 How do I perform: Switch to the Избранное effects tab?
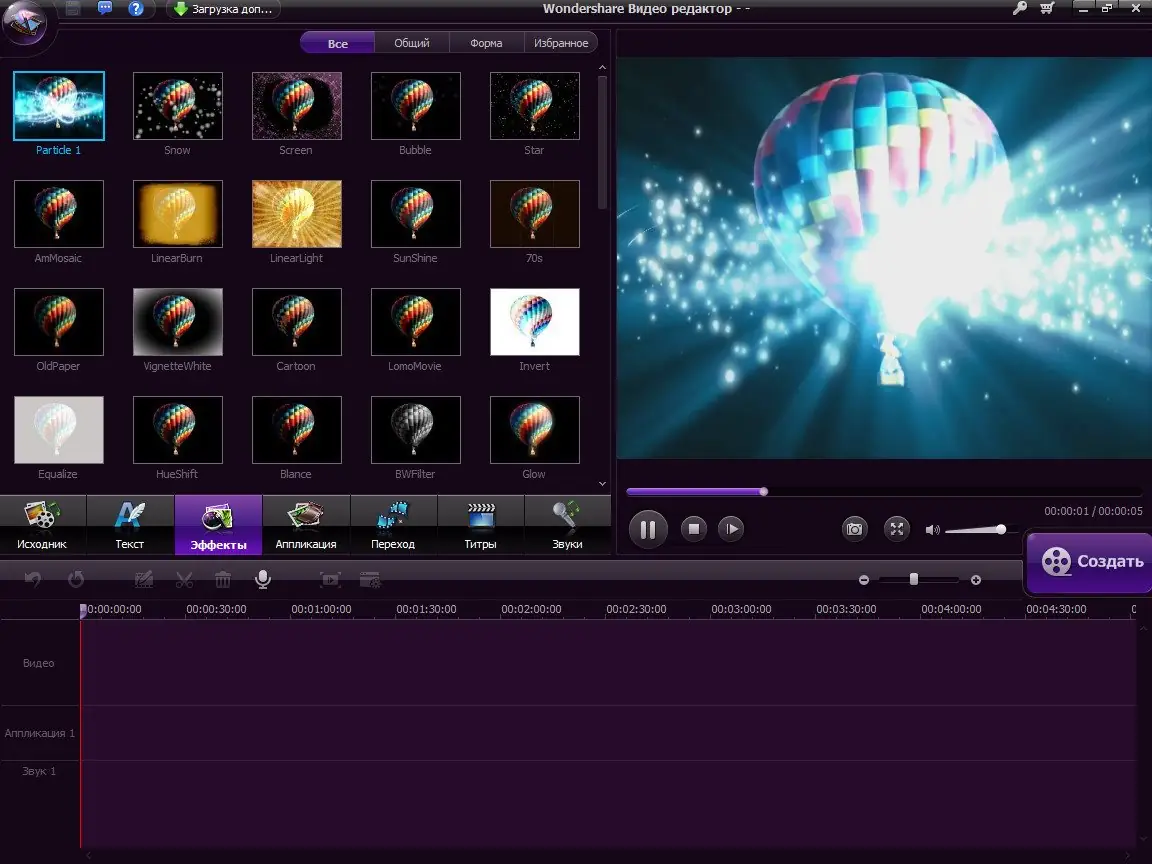pos(560,42)
